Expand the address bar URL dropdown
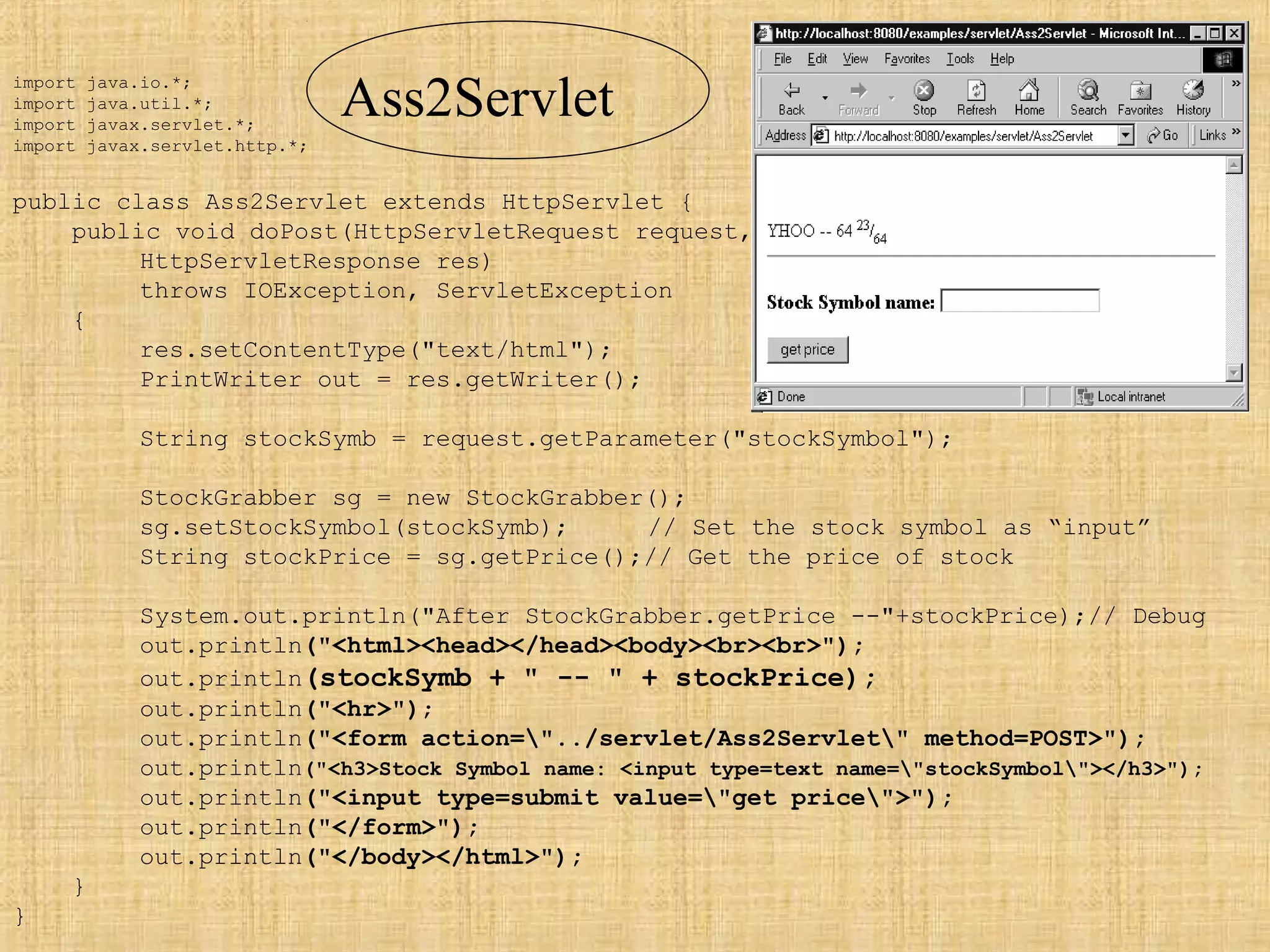 [x=1126, y=135]
